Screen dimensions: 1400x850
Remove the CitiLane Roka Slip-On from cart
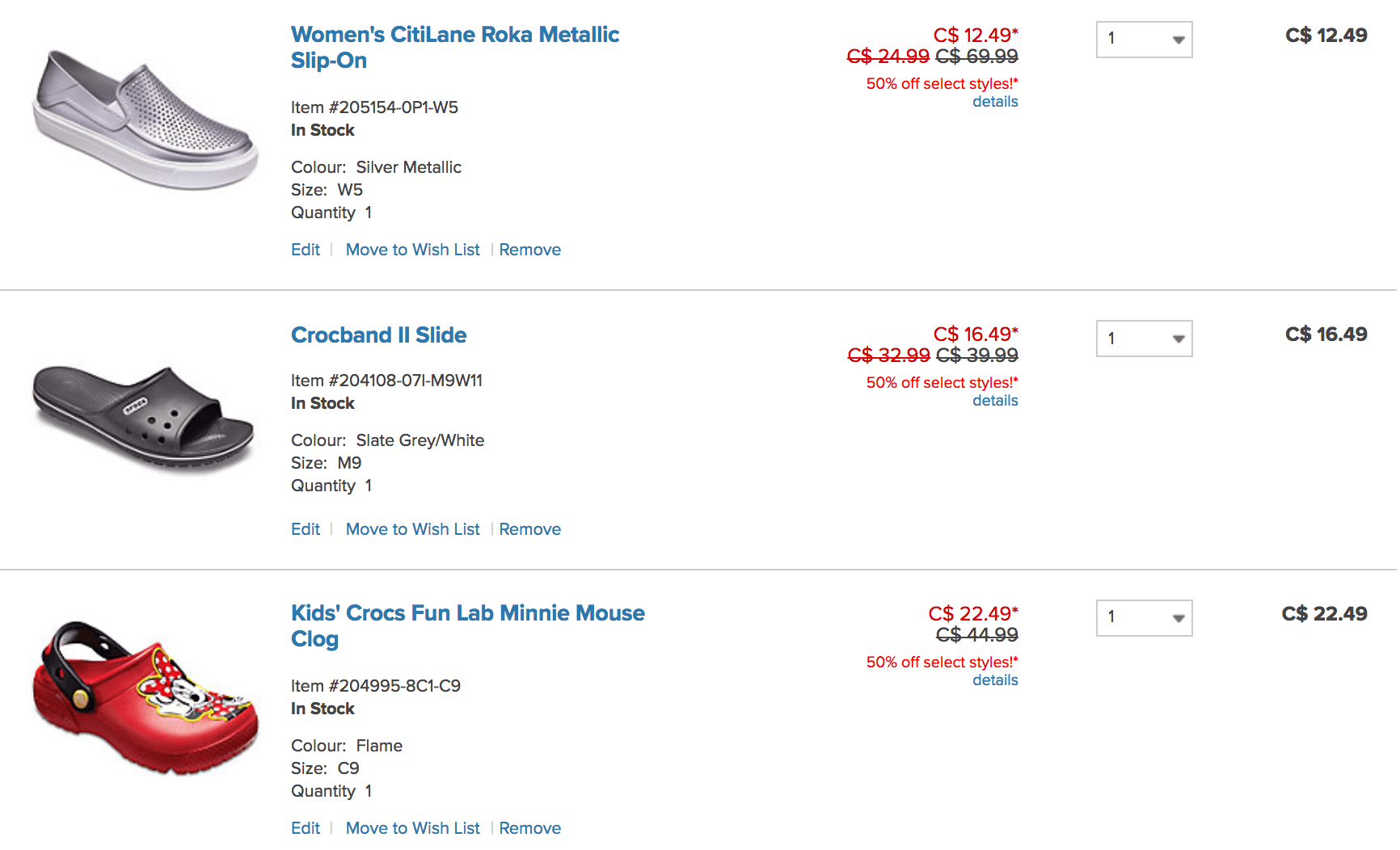pos(529,250)
